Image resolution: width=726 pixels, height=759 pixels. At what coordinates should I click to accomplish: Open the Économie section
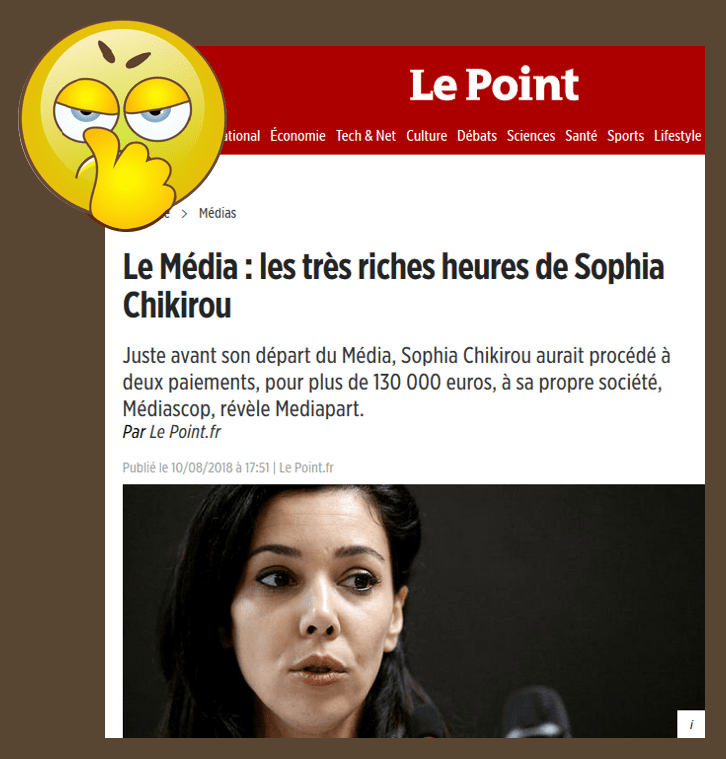pyautogui.click(x=298, y=136)
